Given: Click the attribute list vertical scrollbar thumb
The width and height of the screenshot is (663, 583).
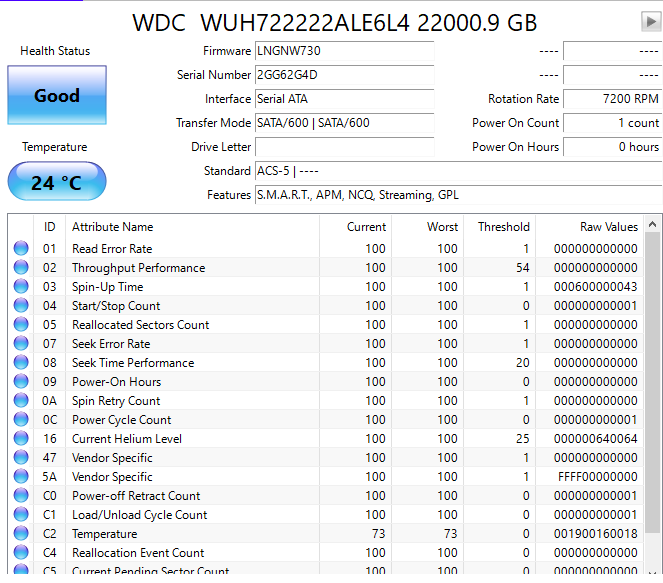Looking at the screenshot, I should (x=652, y=384).
